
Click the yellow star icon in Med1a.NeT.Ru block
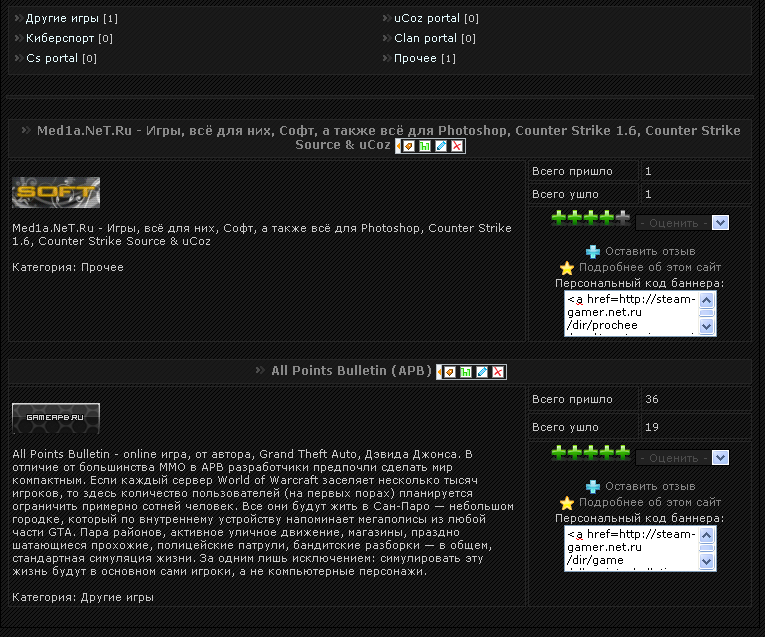[567, 268]
